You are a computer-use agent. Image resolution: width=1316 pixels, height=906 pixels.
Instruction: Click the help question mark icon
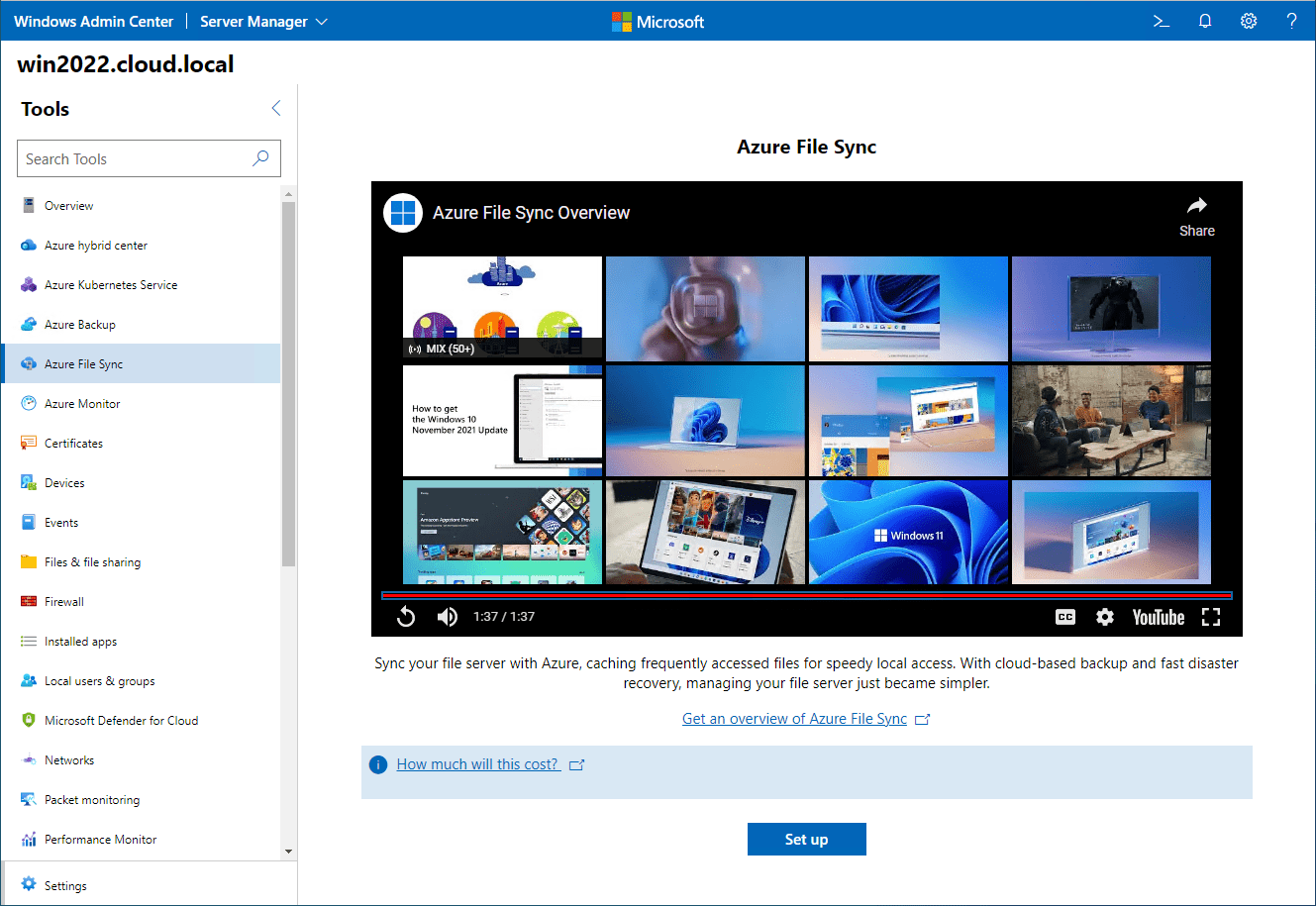click(x=1291, y=21)
